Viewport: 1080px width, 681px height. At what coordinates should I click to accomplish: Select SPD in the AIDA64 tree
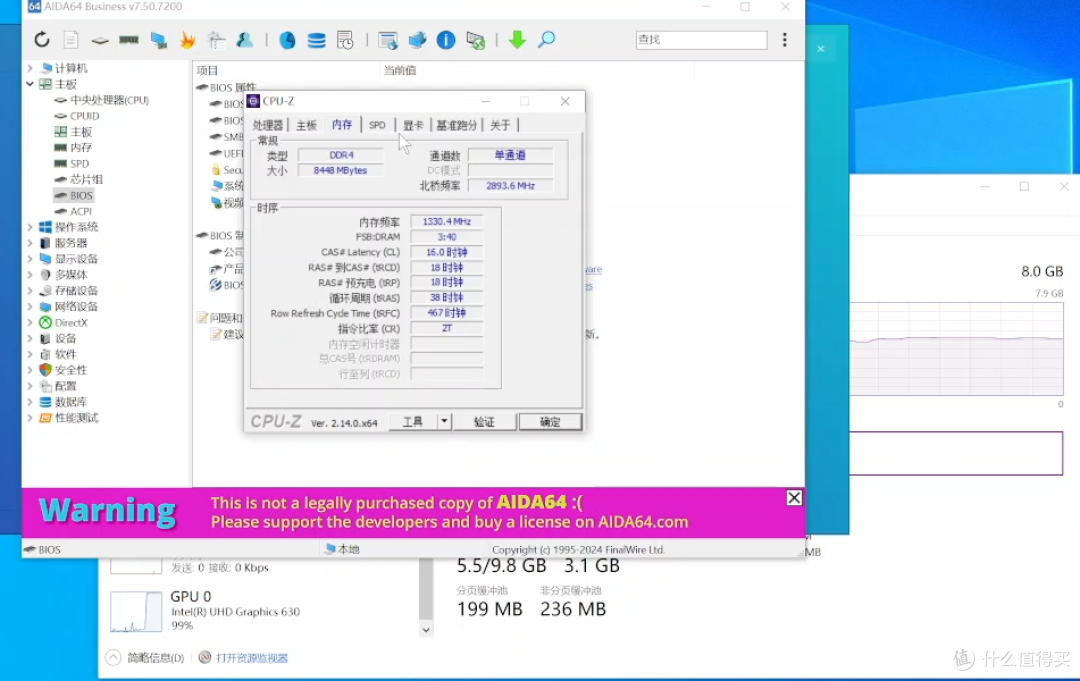pos(79,163)
